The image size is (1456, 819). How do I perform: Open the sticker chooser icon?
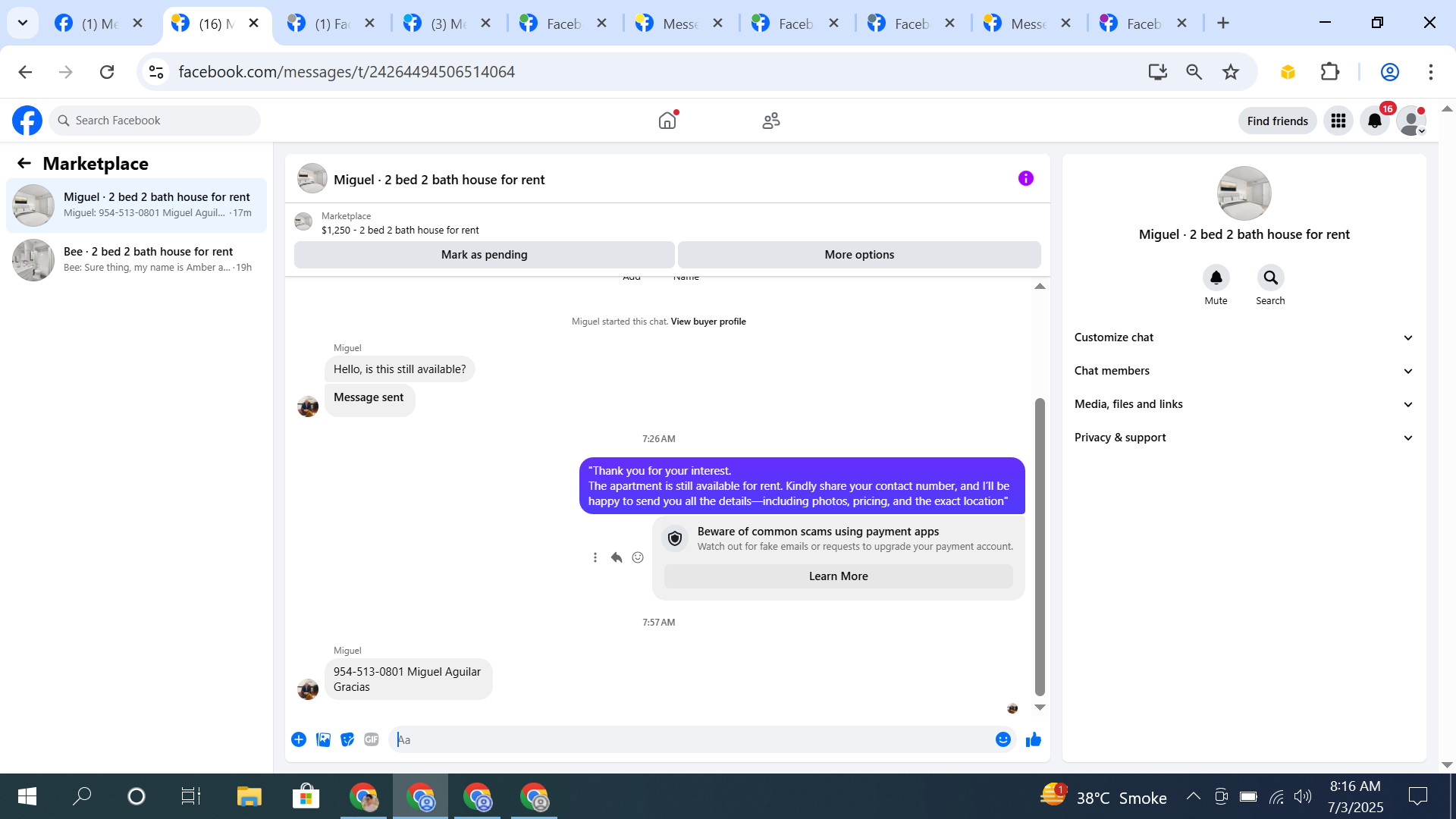coord(347,739)
